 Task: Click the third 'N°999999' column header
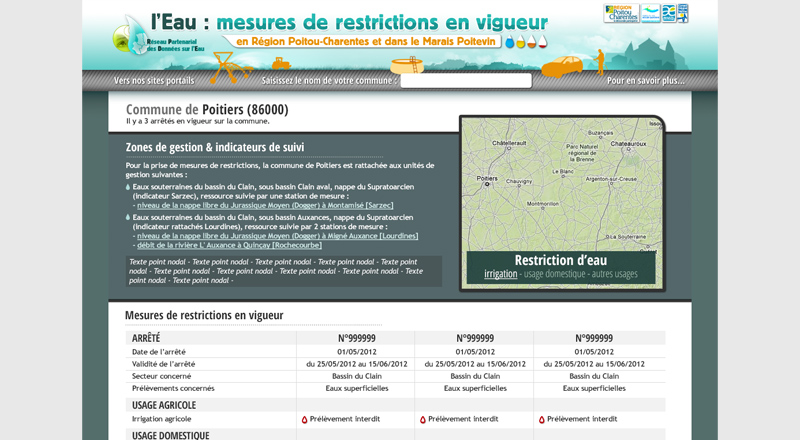click(x=594, y=338)
